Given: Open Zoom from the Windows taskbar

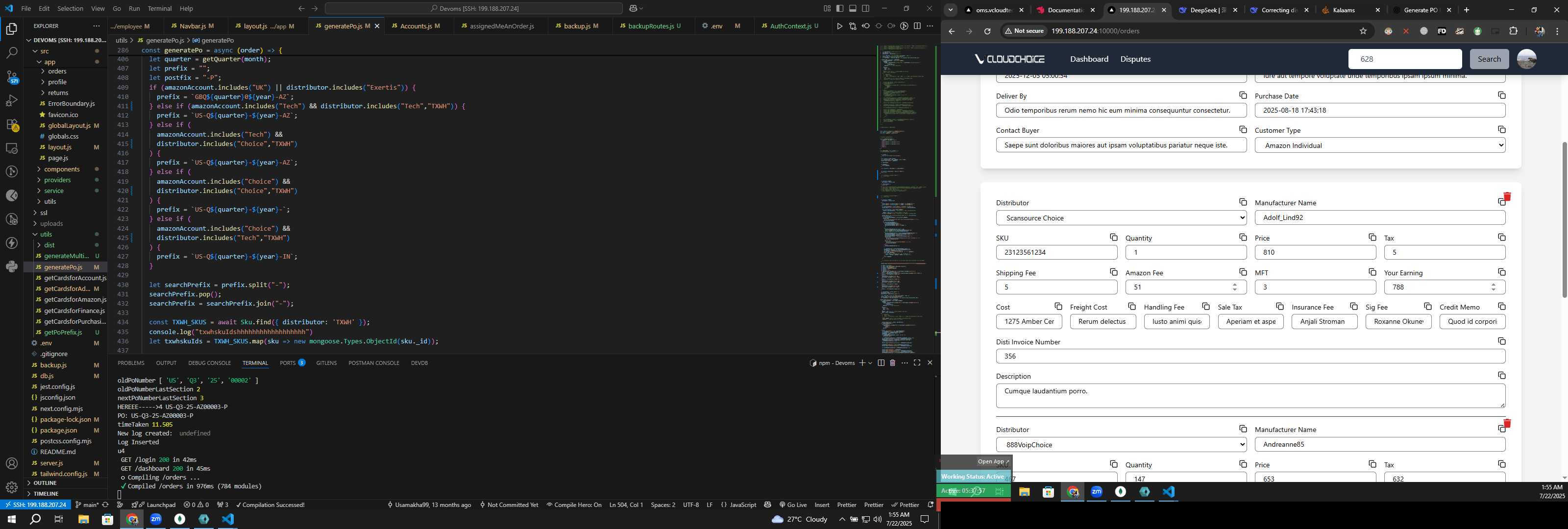Looking at the screenshot, I should (156, 519).
